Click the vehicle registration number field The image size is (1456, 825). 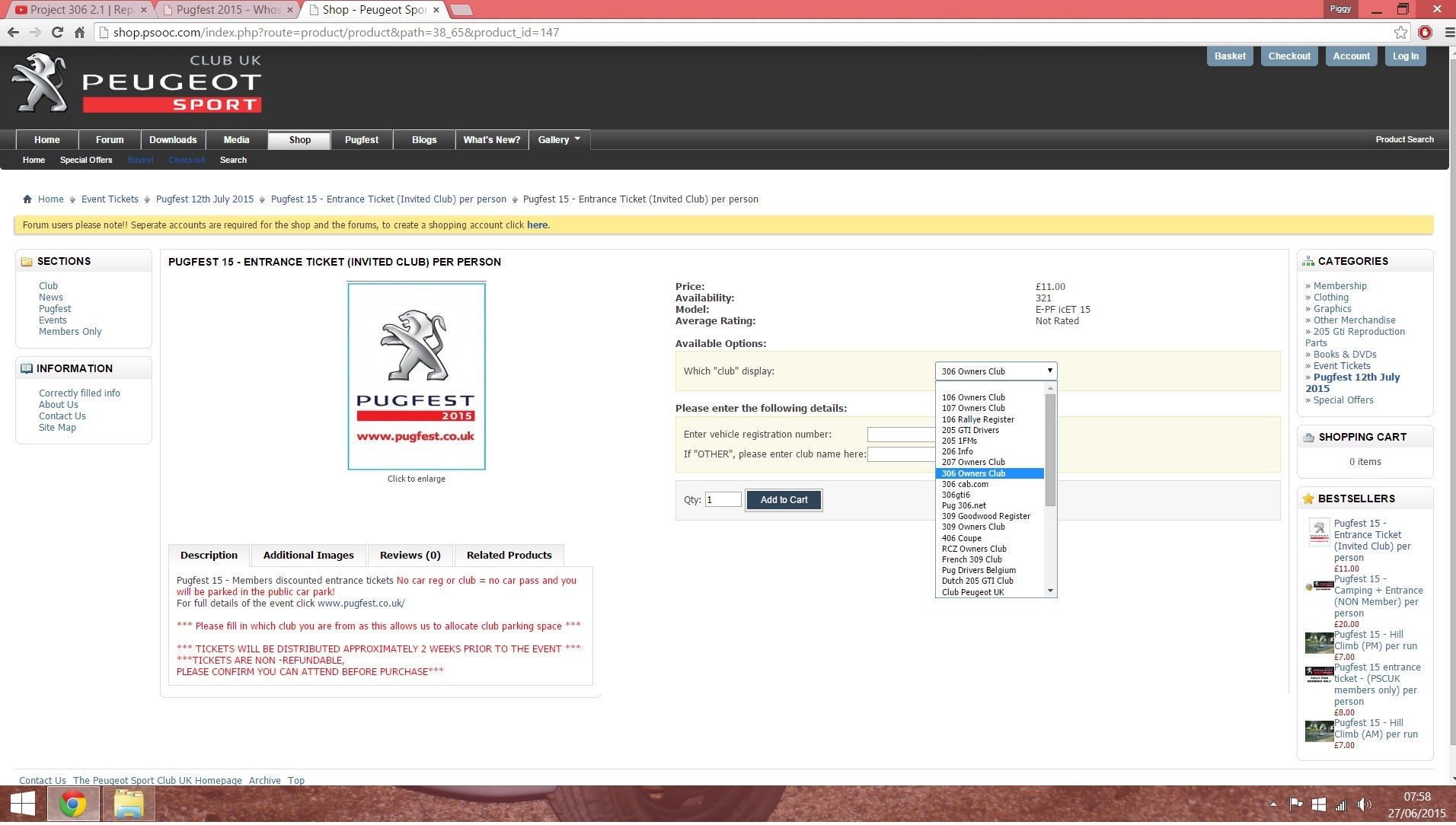pyautogui.click(x=901, y=435)
